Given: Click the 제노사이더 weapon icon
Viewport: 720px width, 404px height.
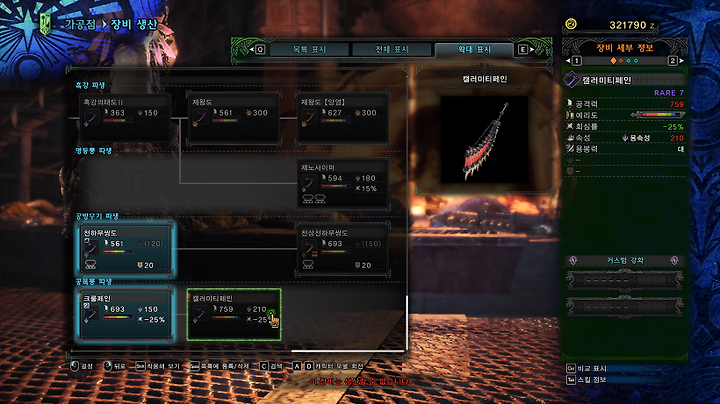Looking at the screenshot, I should click(309, 184).
